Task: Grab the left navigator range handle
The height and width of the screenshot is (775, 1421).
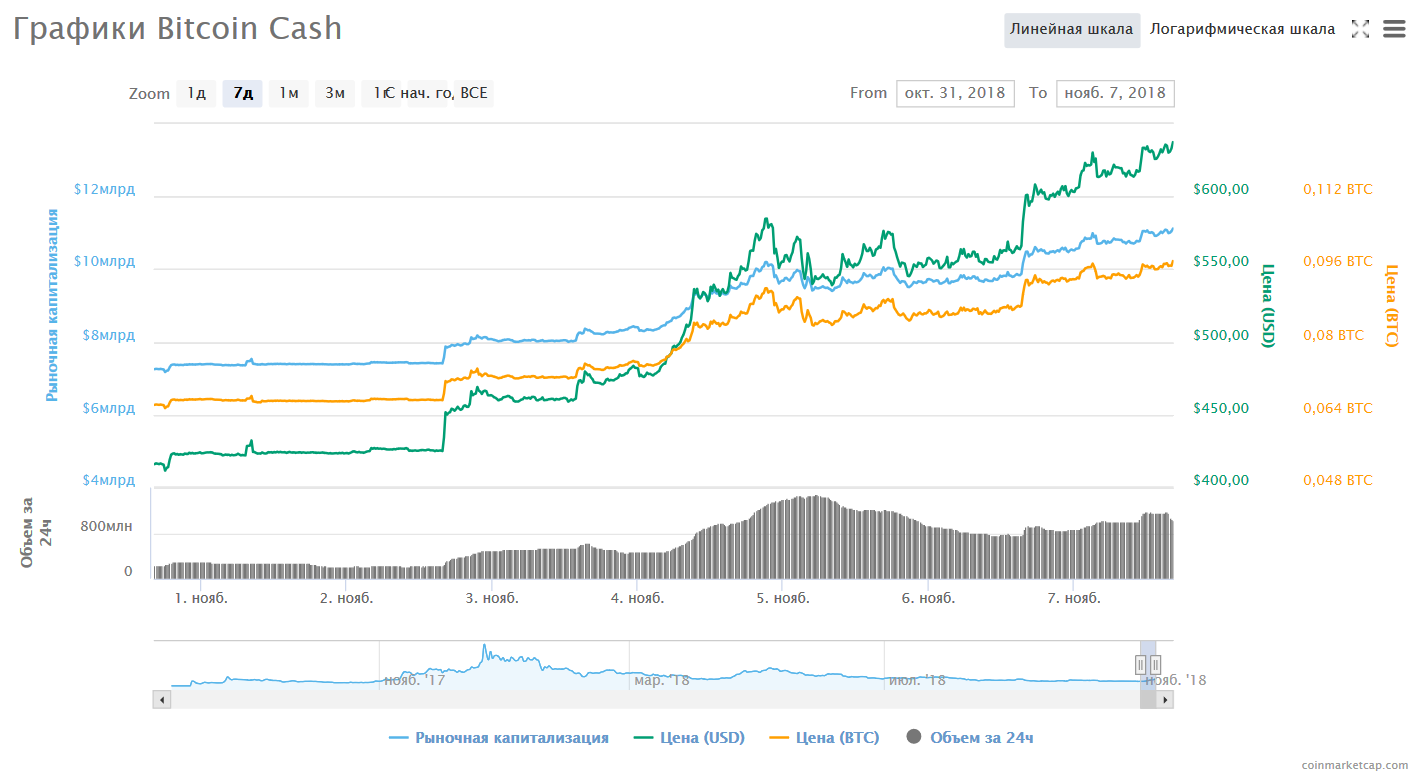Action: (1140, 664)
